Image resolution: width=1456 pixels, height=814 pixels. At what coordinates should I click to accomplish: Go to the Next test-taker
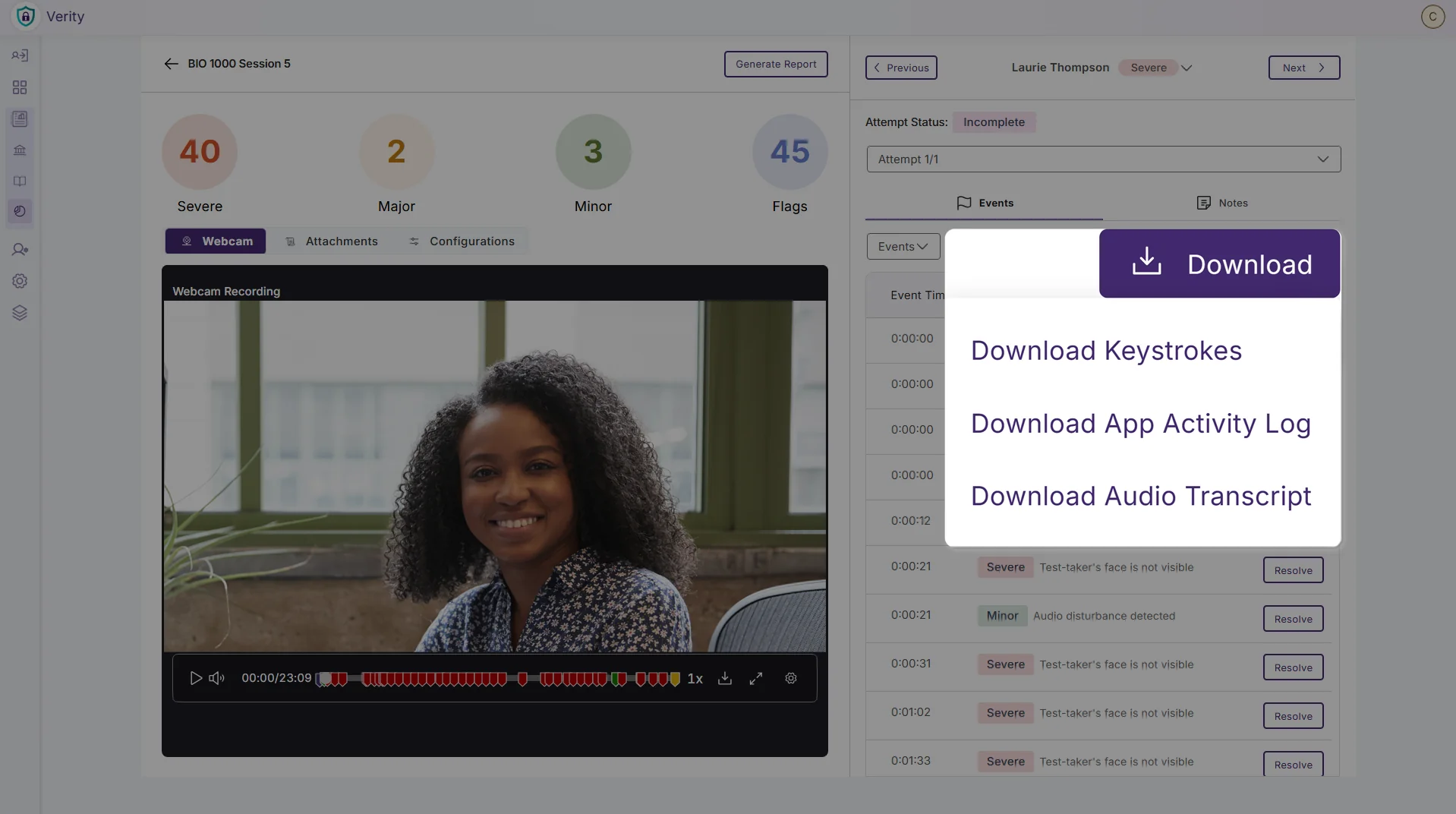(1303, 68)
